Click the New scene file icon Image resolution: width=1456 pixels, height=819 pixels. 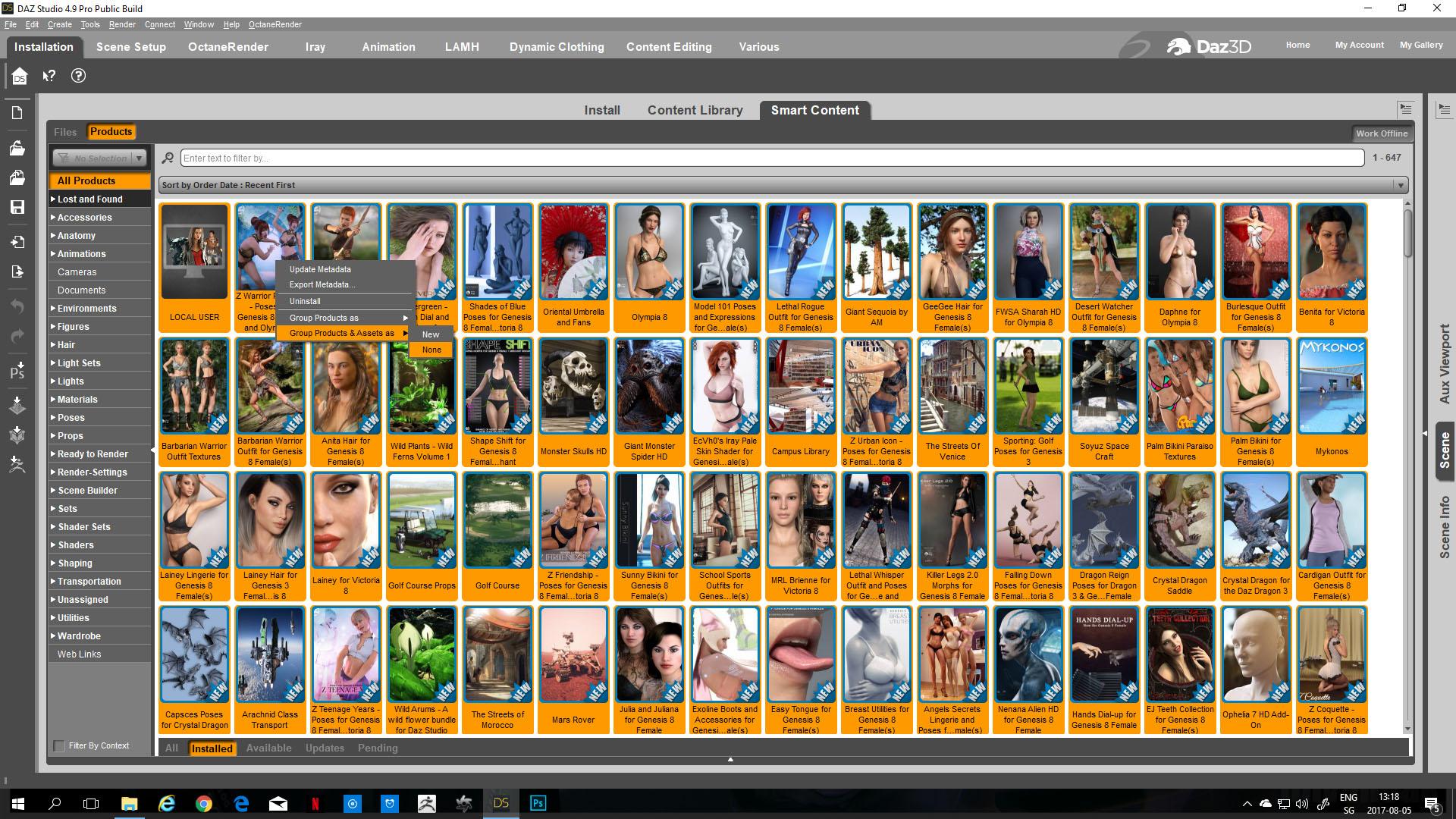pos(17,113)
